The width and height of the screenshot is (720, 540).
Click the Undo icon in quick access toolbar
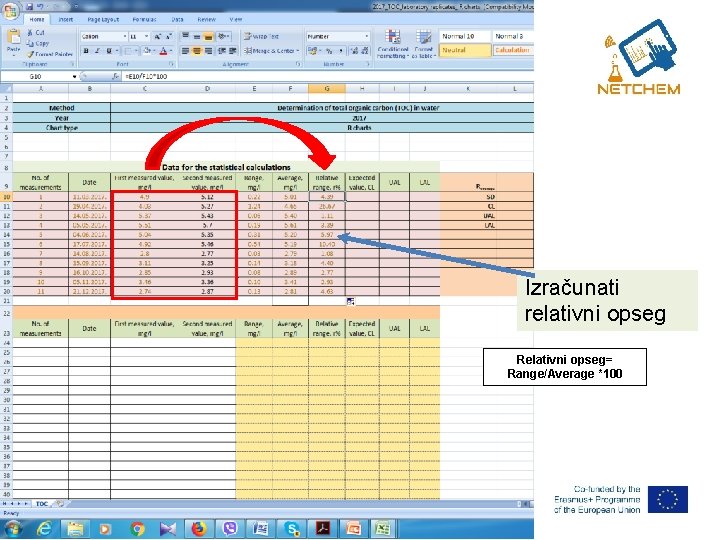pyautogui.click(x=40, y=6)
